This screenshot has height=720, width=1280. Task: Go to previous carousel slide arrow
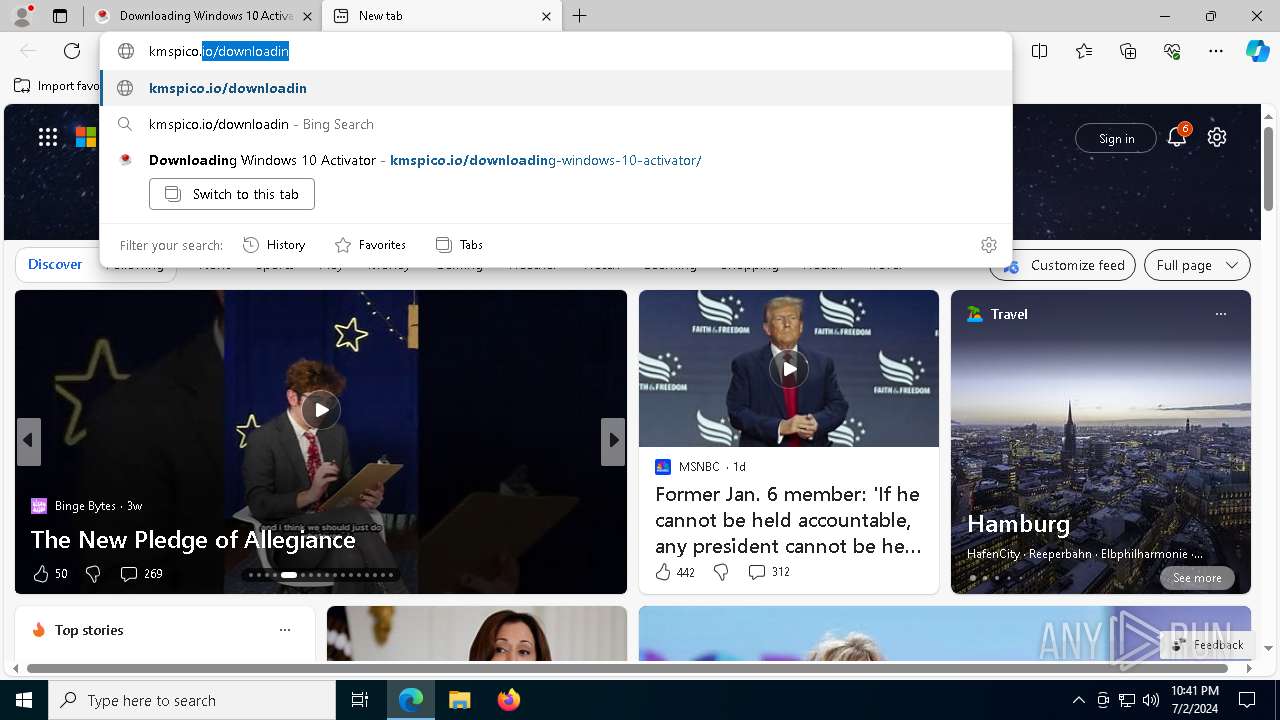(28, 441)
